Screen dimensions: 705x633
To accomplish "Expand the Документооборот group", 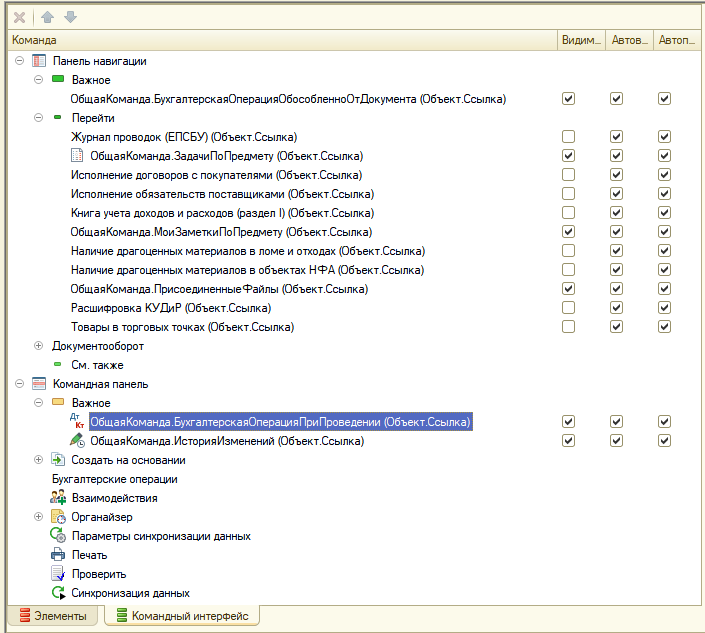I will [39, 346].
